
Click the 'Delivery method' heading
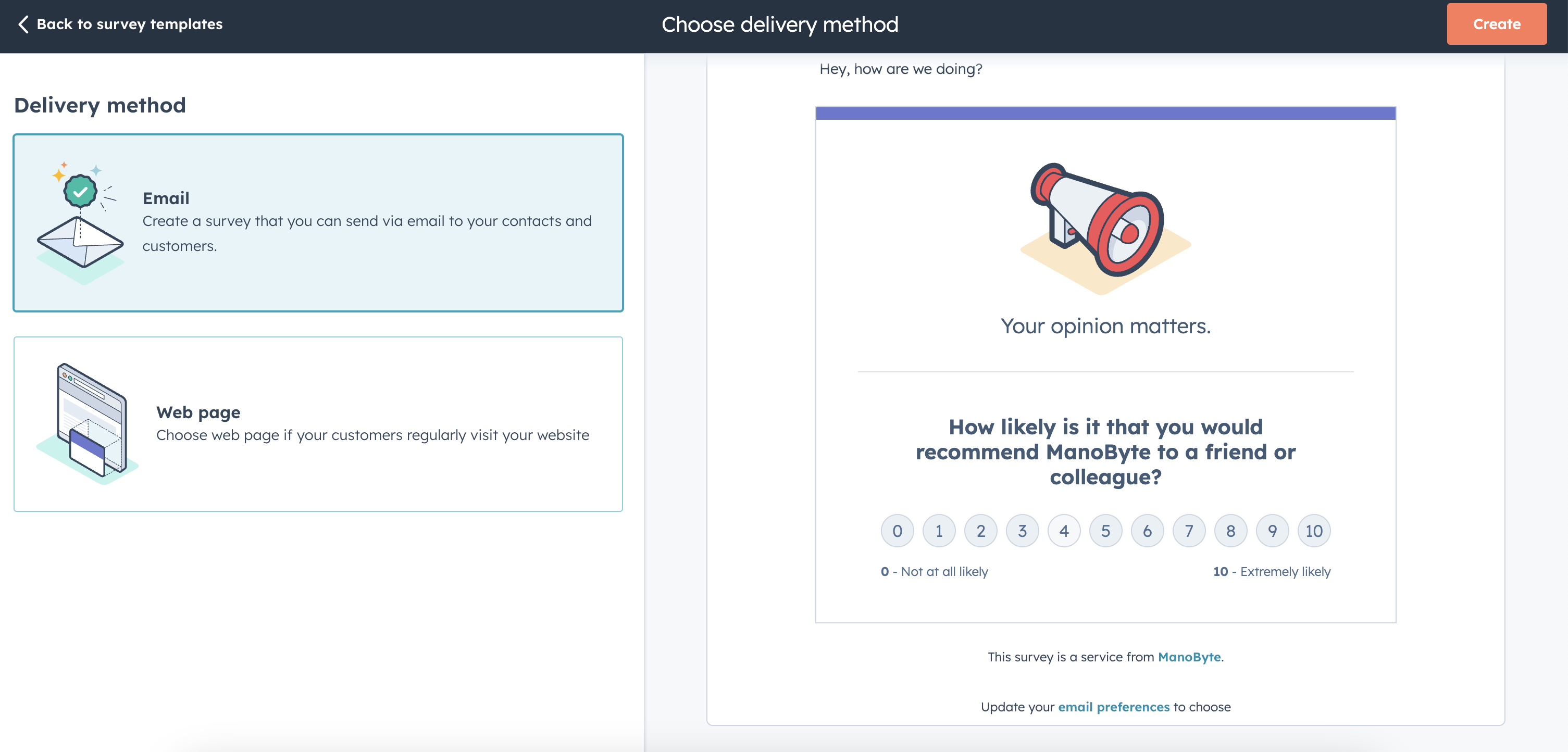point(100,105)
